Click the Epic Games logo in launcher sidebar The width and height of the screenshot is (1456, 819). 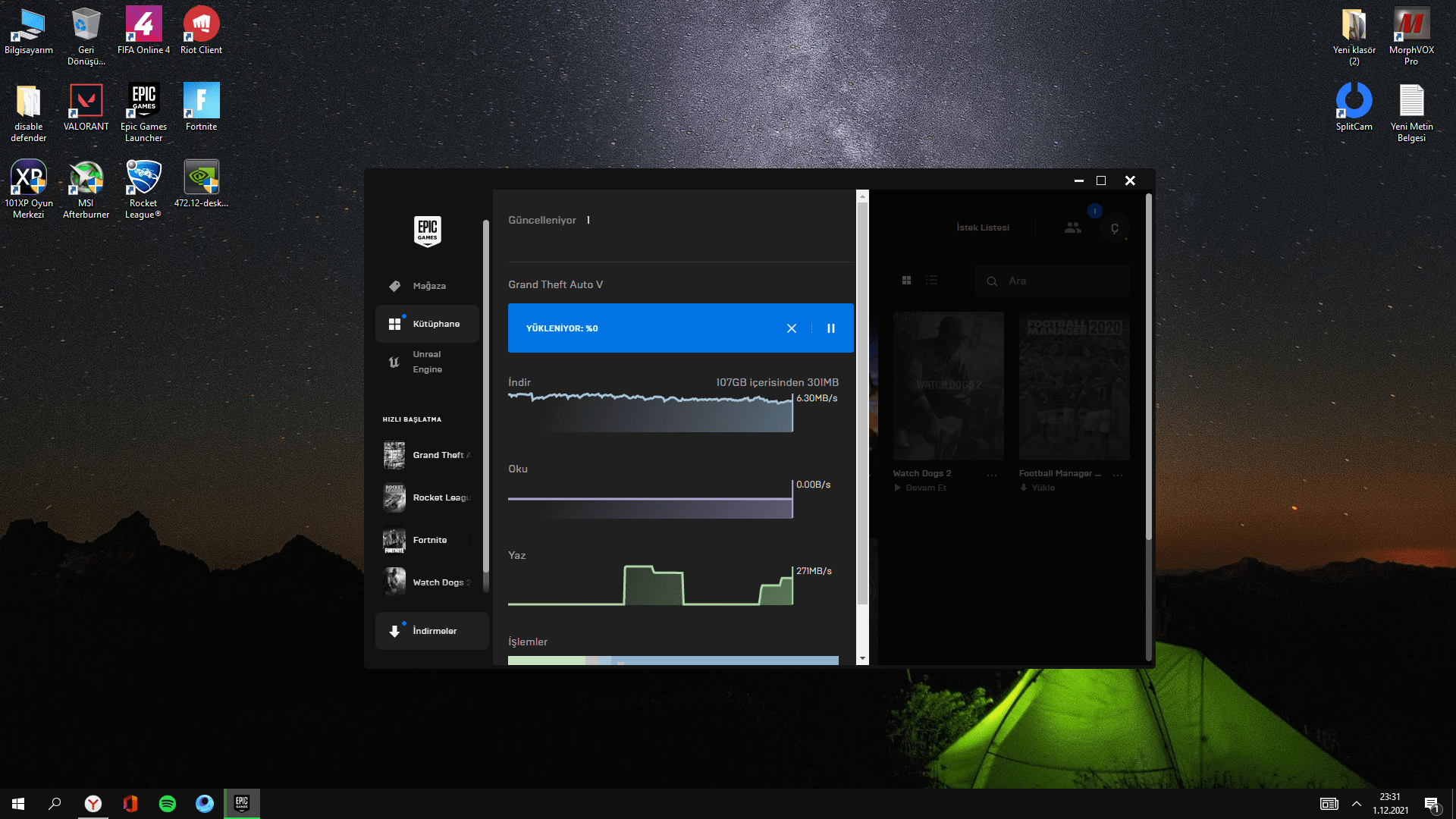tap(428, 231)
